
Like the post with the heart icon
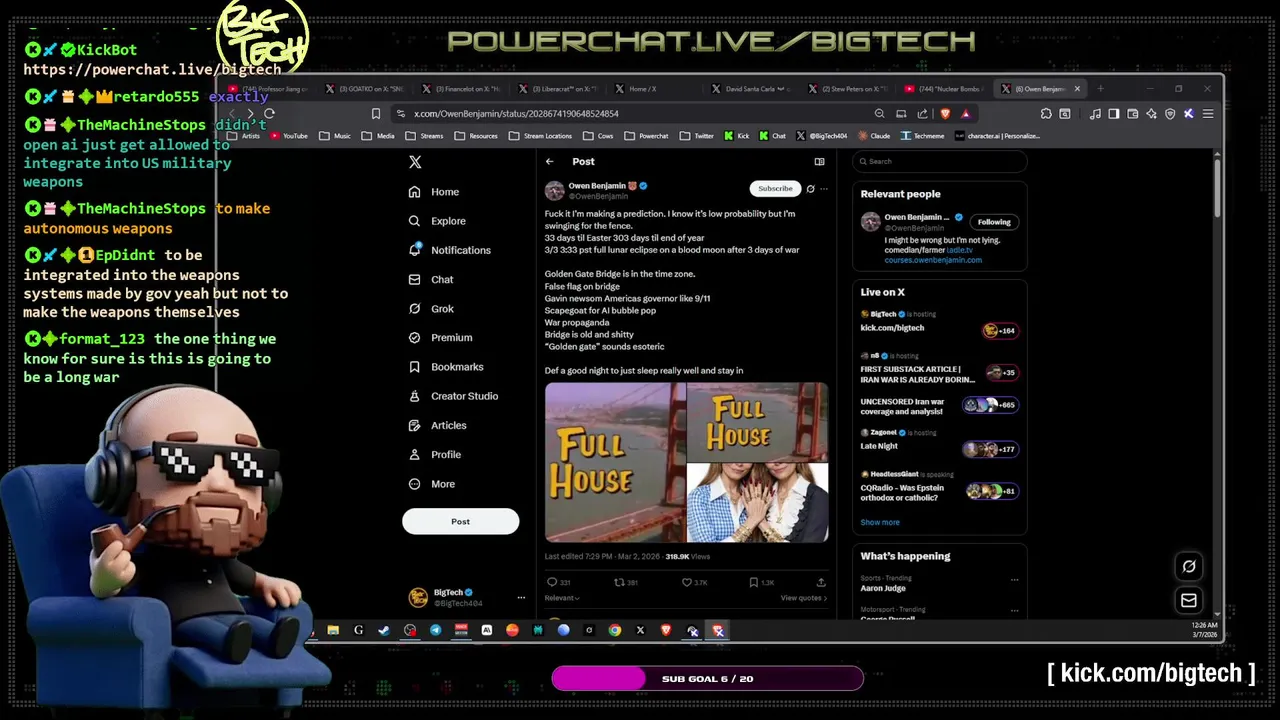(687, 582)
